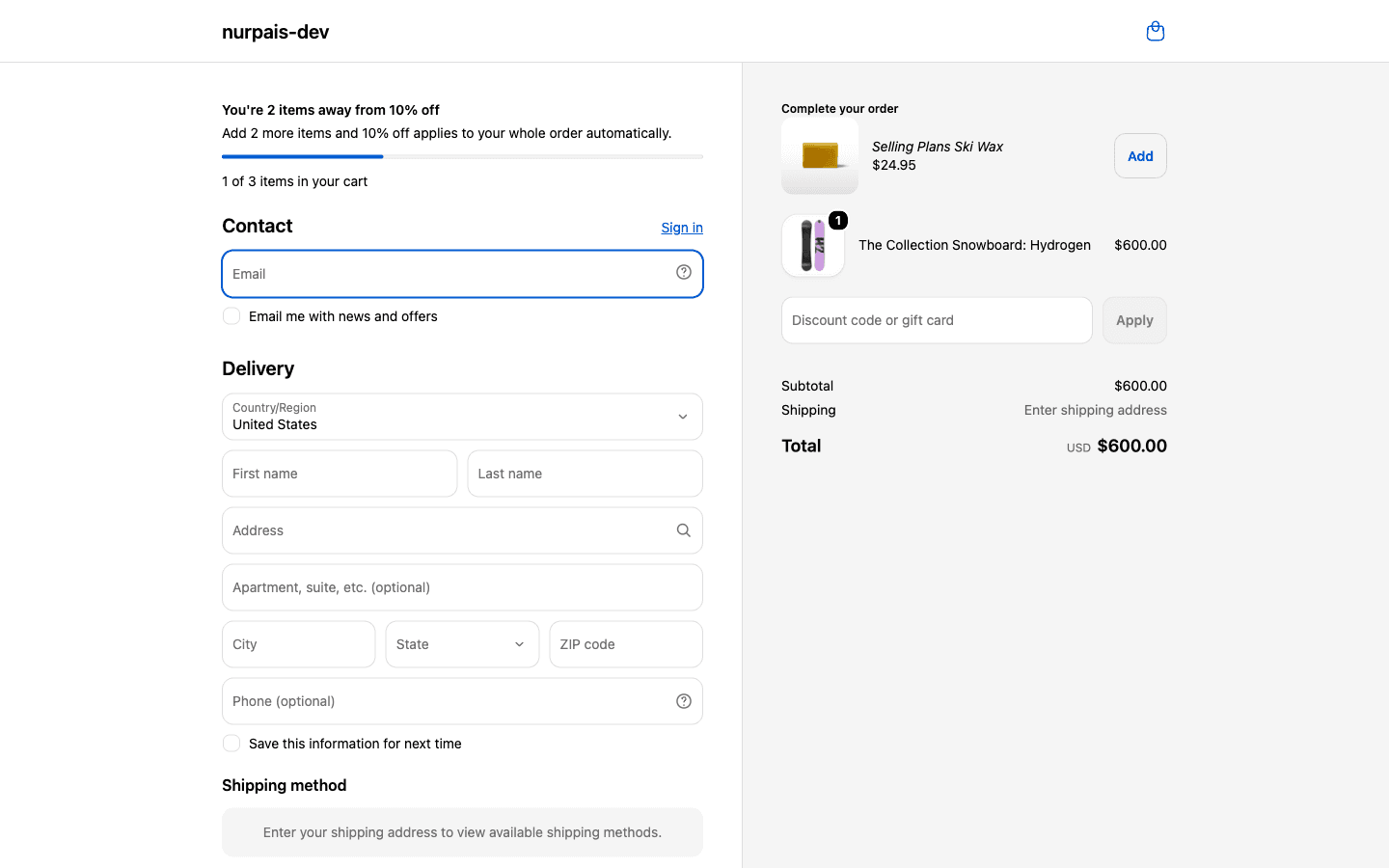Viewport: 1389px width, 868px height.
Task: Click 'Selling Plans Ski Wax' product name
Action: tap(938, 147)
